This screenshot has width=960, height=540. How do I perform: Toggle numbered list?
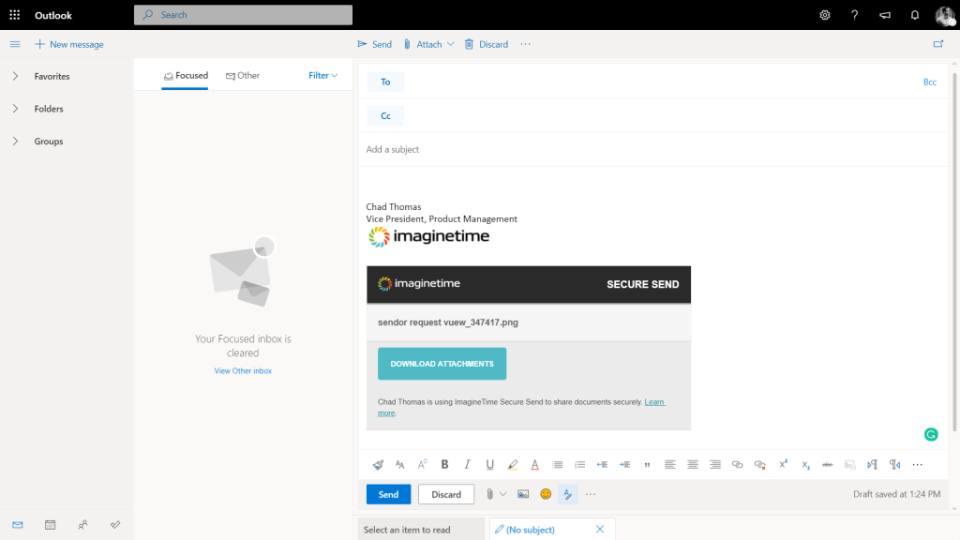[x=580, y=465]
